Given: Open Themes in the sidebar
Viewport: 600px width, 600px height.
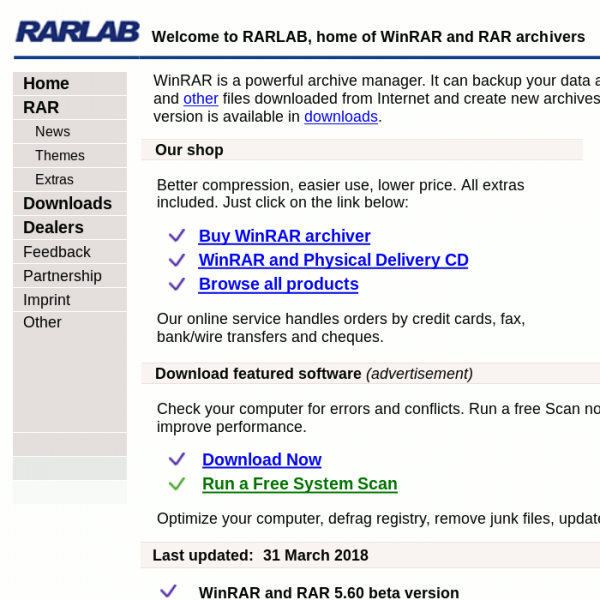Looking at the screenshot, I should (60, 155).
